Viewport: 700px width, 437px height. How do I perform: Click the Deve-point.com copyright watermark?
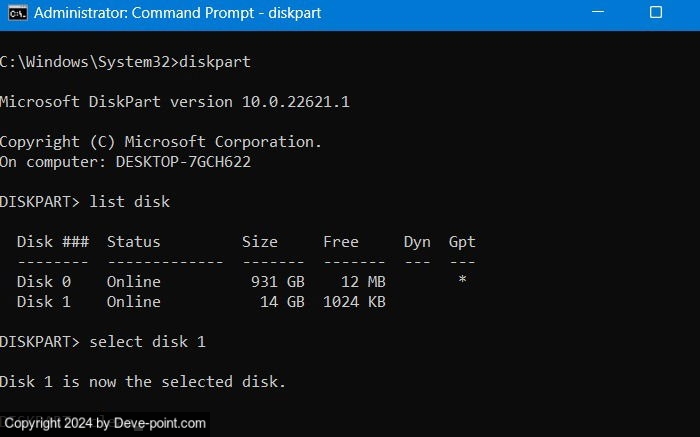105,424
